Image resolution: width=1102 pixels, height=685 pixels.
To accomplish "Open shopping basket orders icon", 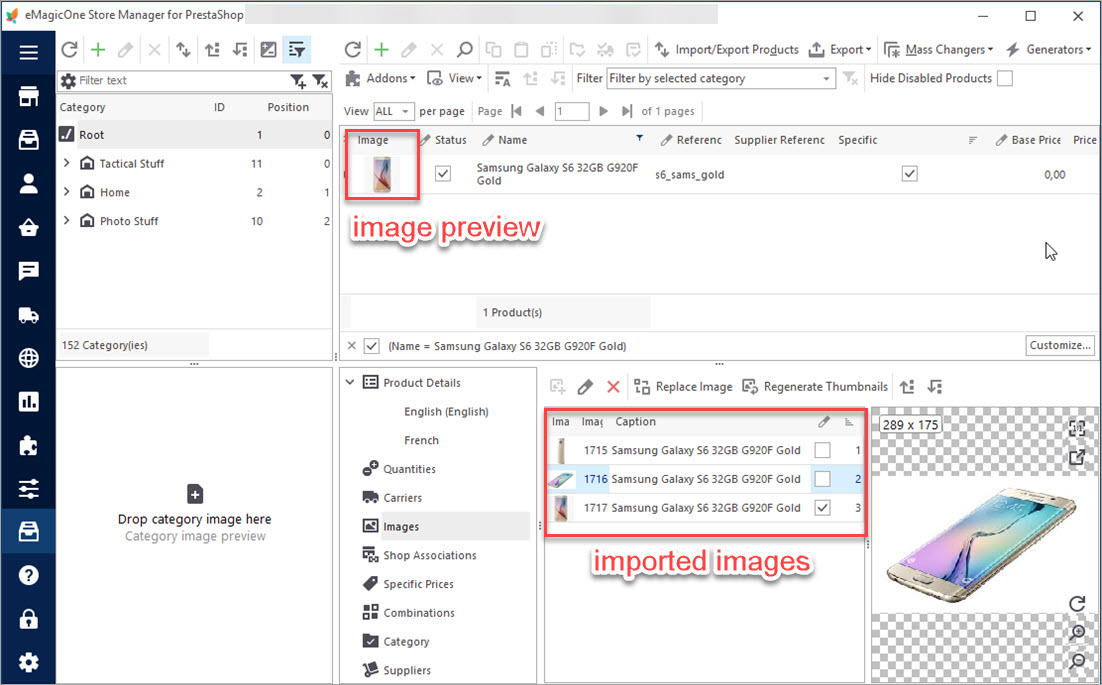I will pos(28,228).
